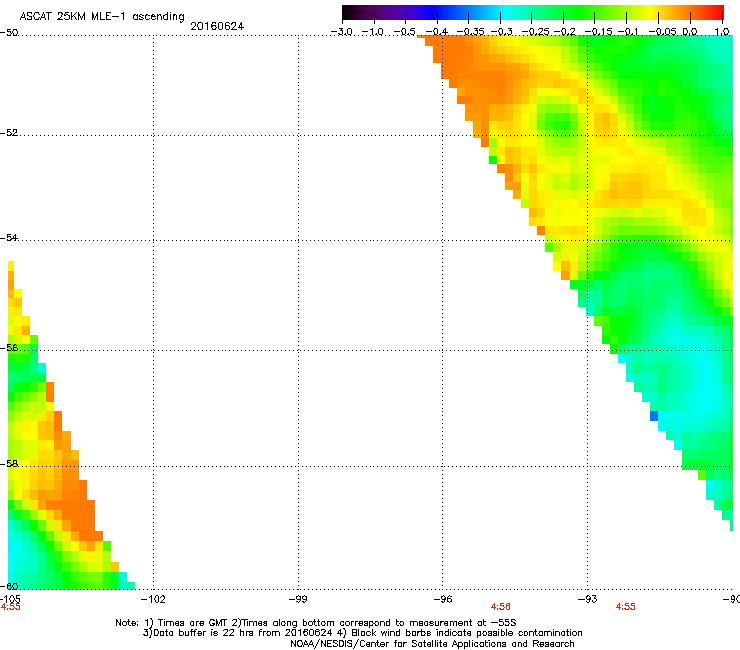Click the -60 latitude axis label
Image resolution: width=740 pixels, height=650 pixels.
pyautogui.click(x=9, y=586)
